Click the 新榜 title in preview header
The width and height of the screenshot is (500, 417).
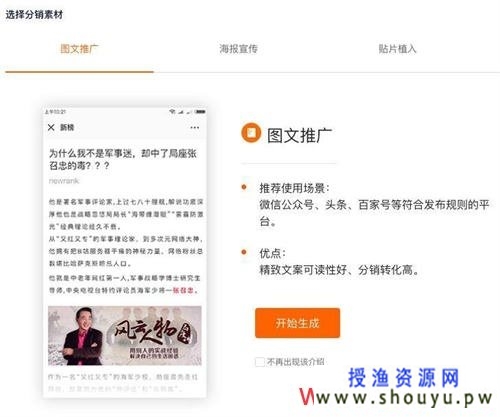tap(67, 127)
